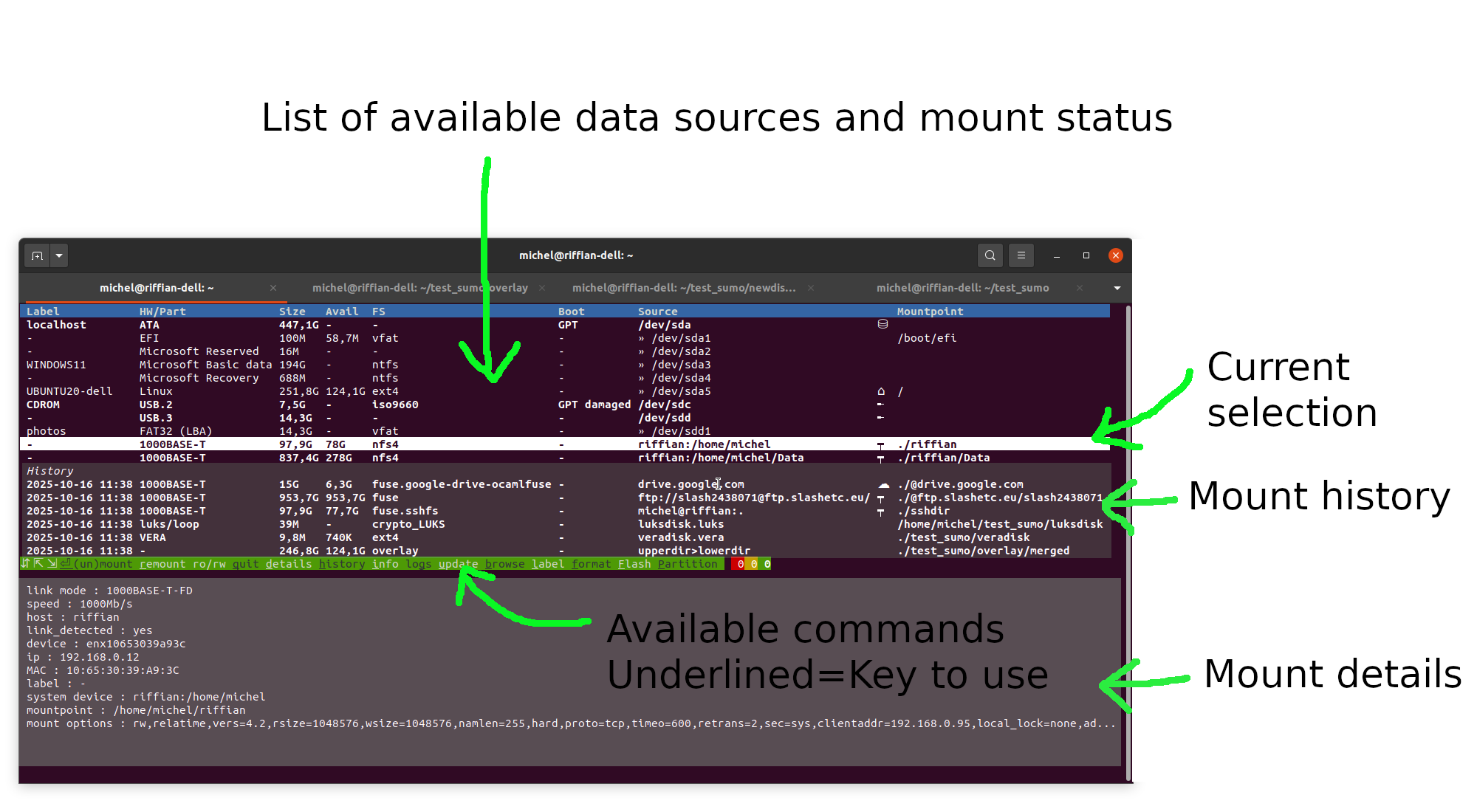Click the history command

[x=342, y=564]
